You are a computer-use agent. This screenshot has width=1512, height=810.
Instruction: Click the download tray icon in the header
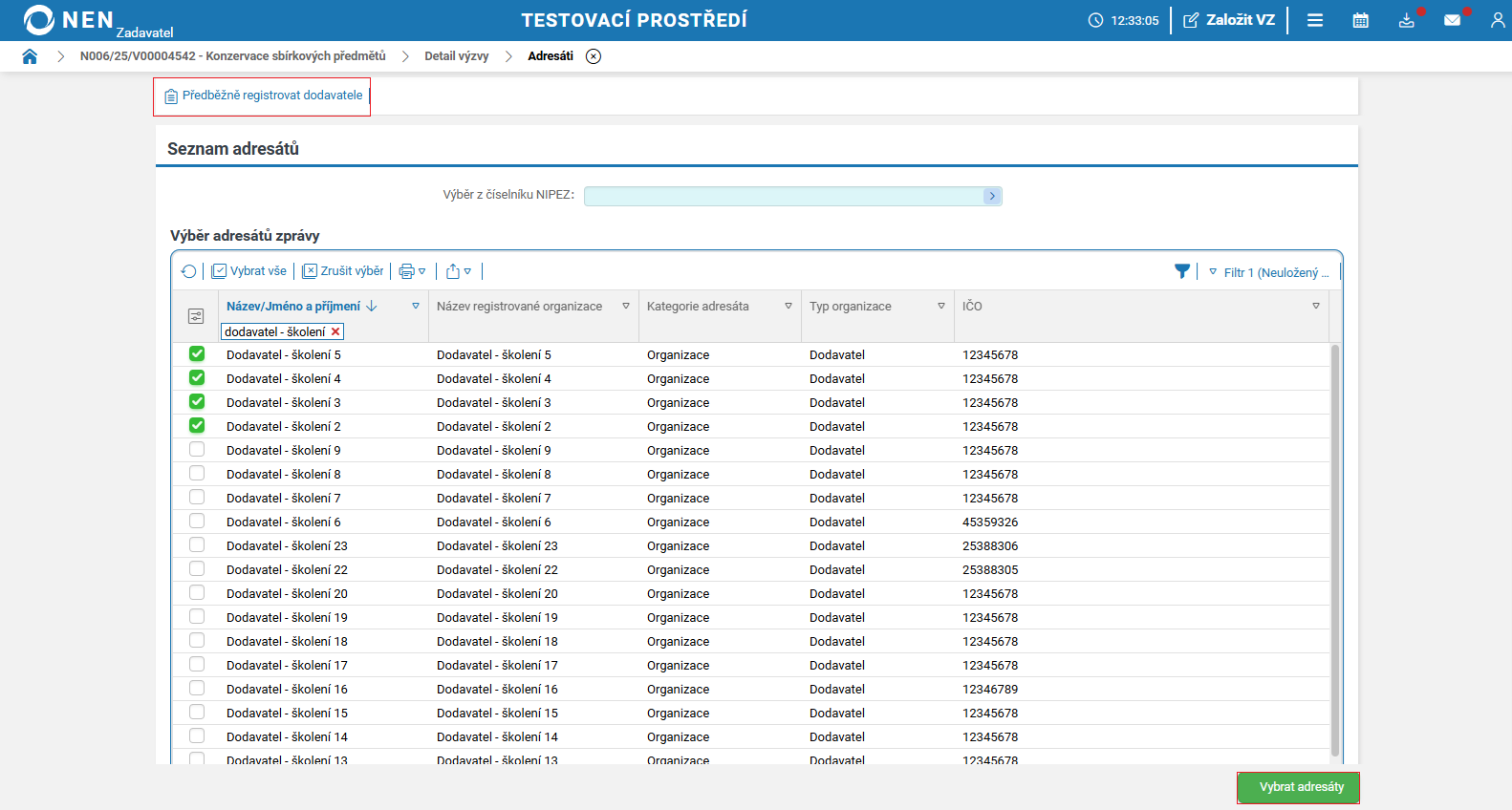(1406, 20)
